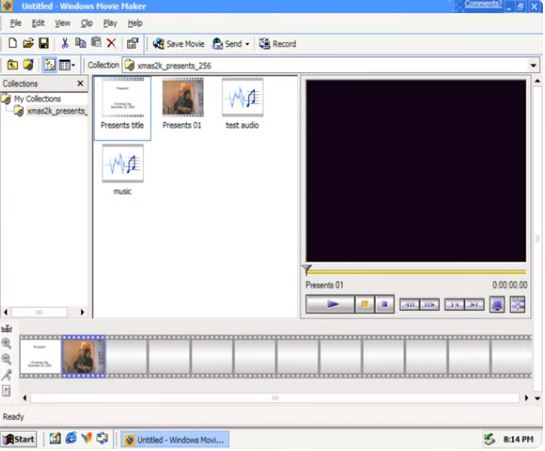
Task: Click the Set Audio Levels icon
Action: 7,391
